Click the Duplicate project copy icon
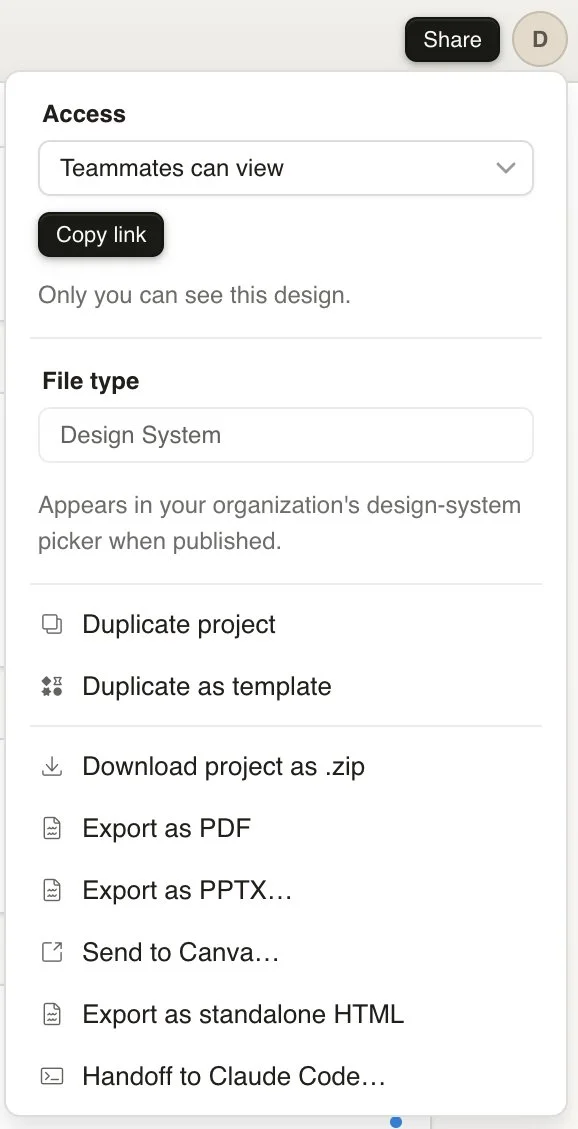578x1129 pixels. (52, 624)
